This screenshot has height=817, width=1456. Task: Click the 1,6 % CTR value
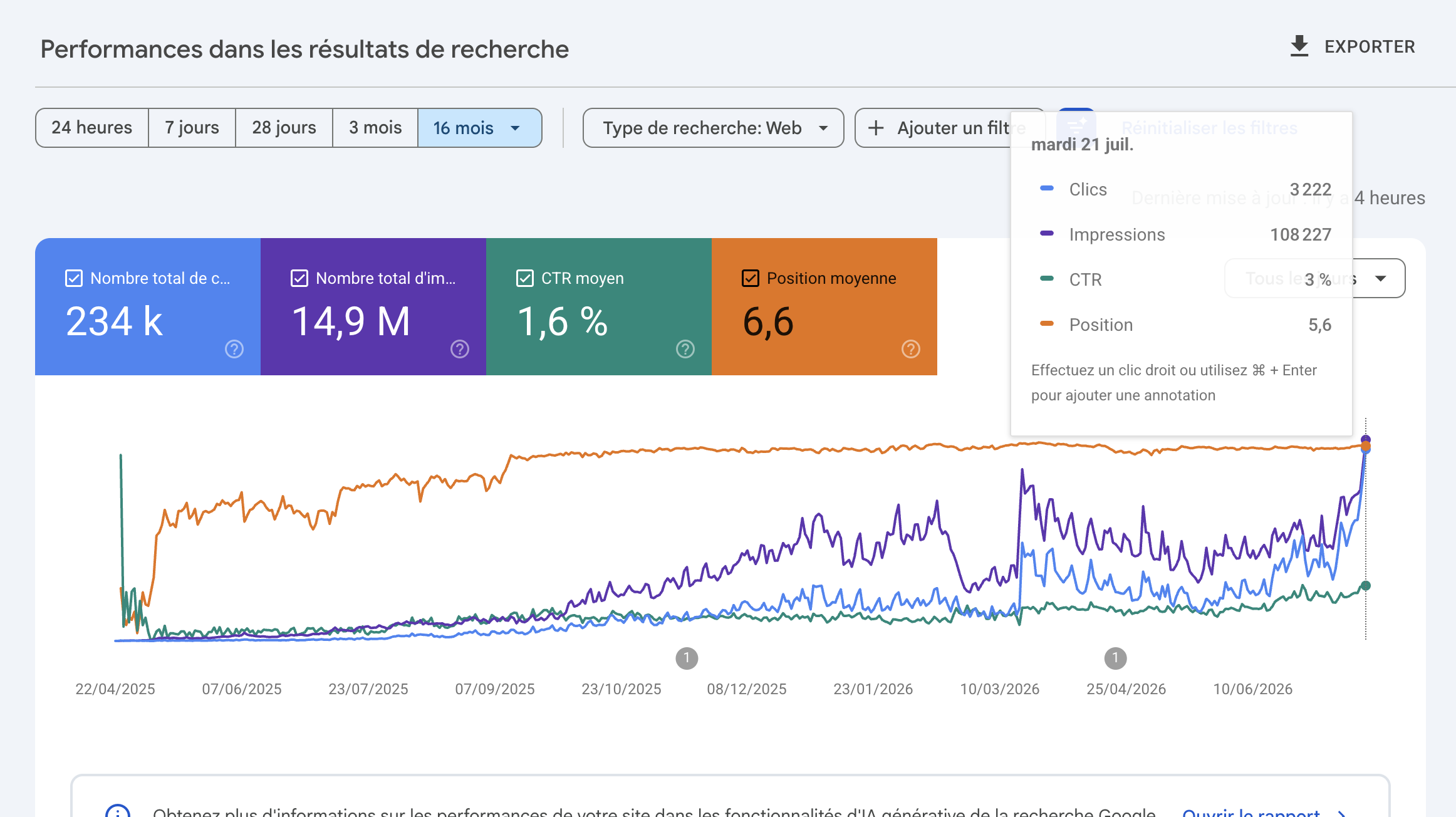pos(562,322)
